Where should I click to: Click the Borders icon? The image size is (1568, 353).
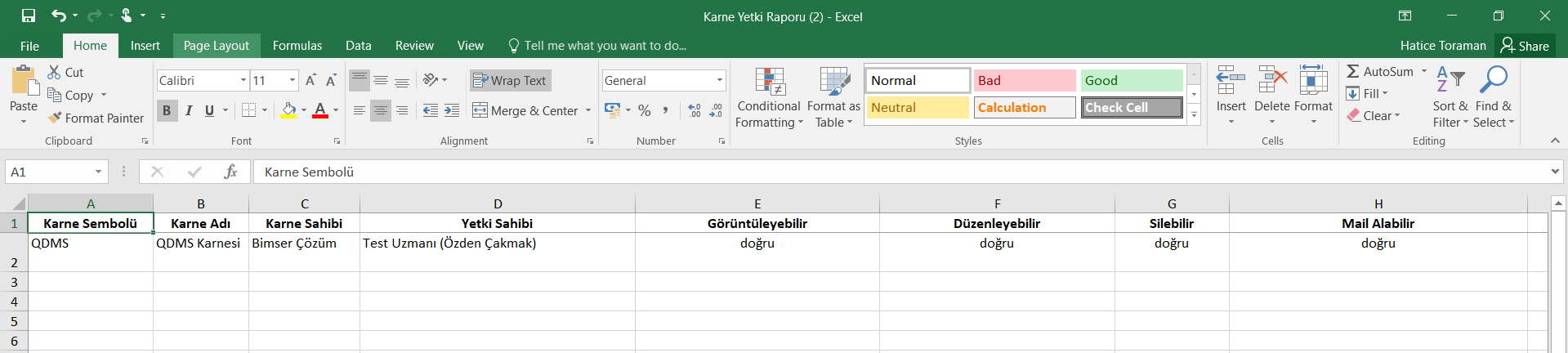[249, 110]
